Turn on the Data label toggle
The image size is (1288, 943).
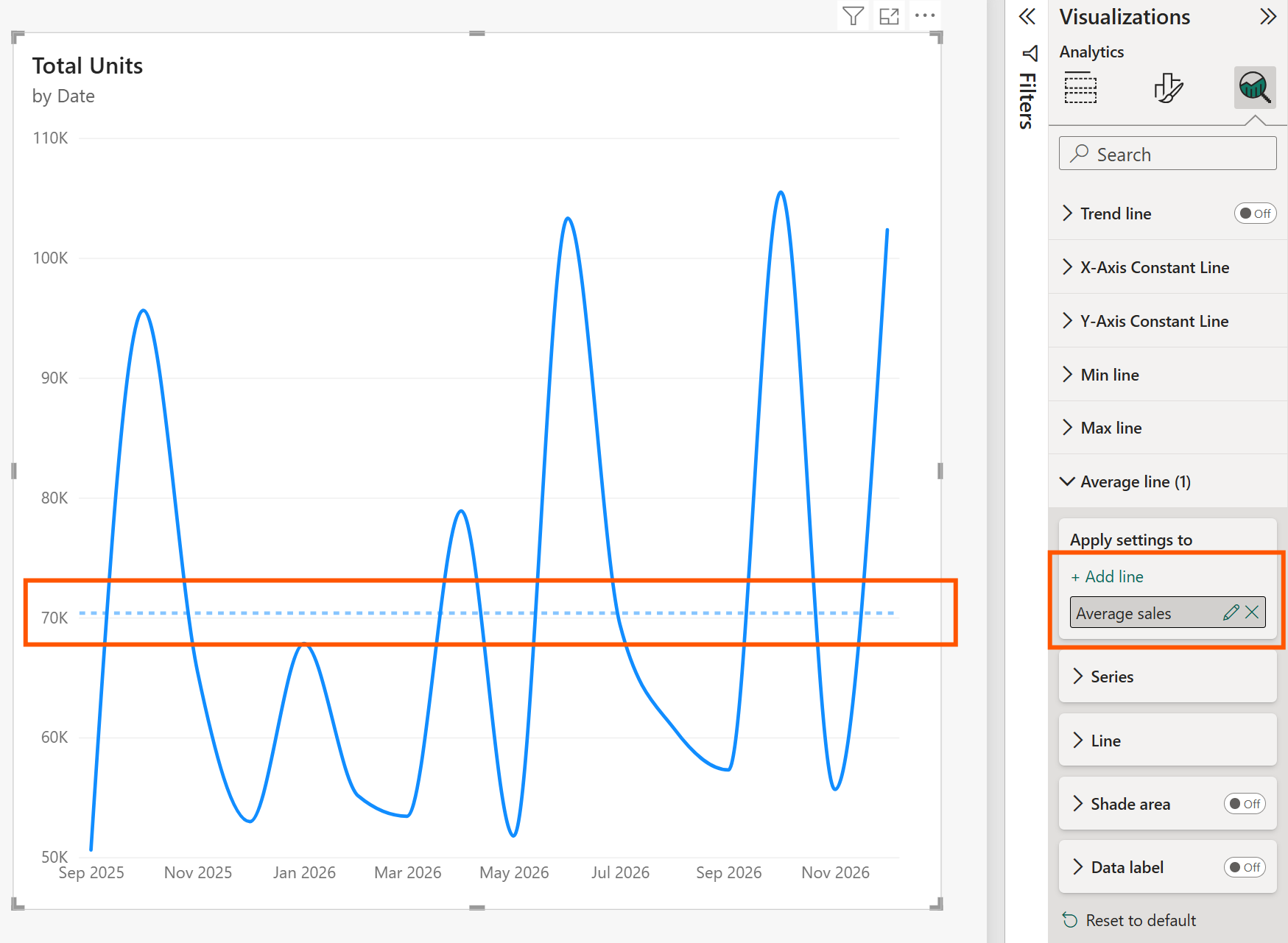point(1244,866)
